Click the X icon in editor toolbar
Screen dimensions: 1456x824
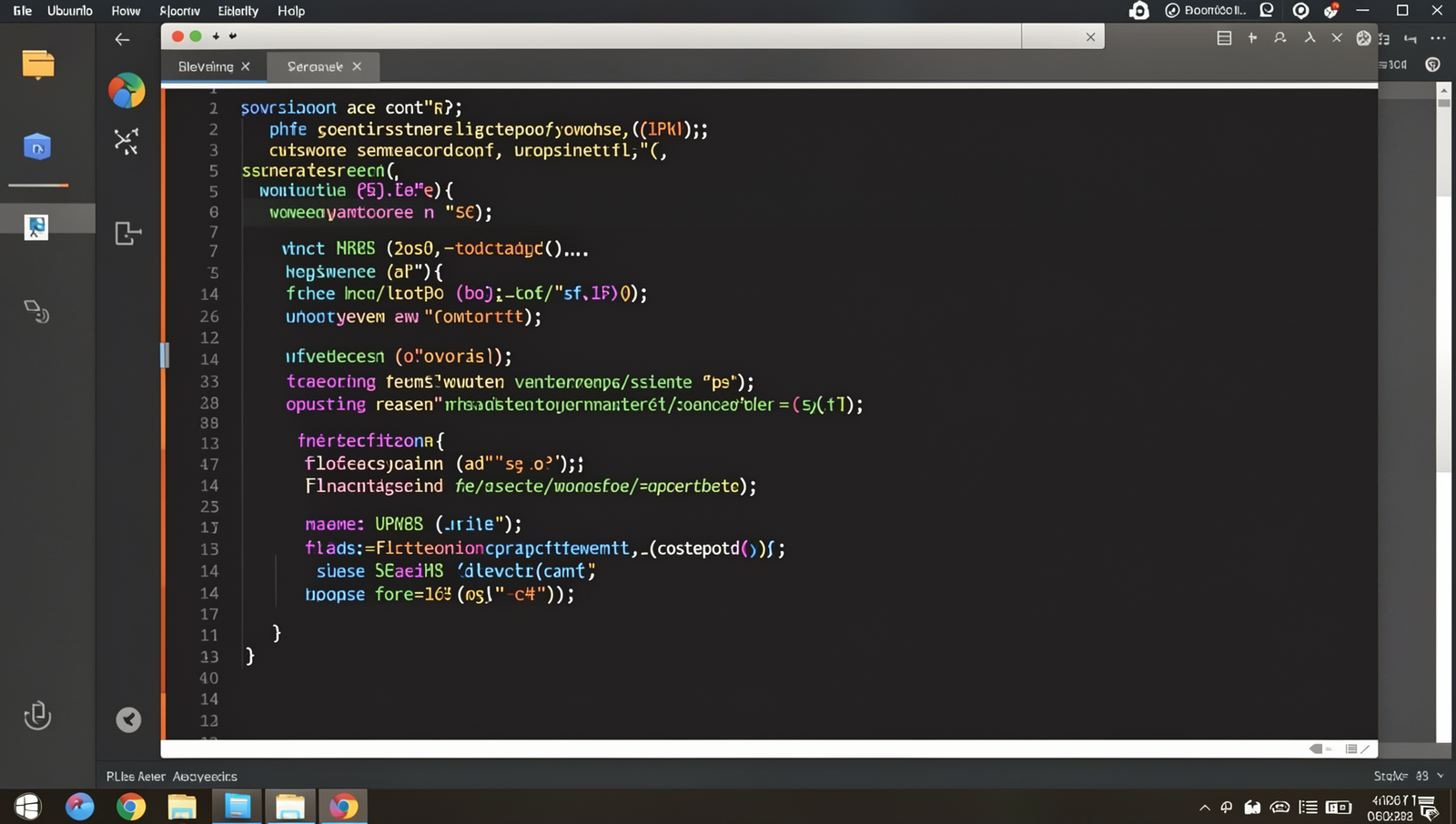coord(1337,37)
